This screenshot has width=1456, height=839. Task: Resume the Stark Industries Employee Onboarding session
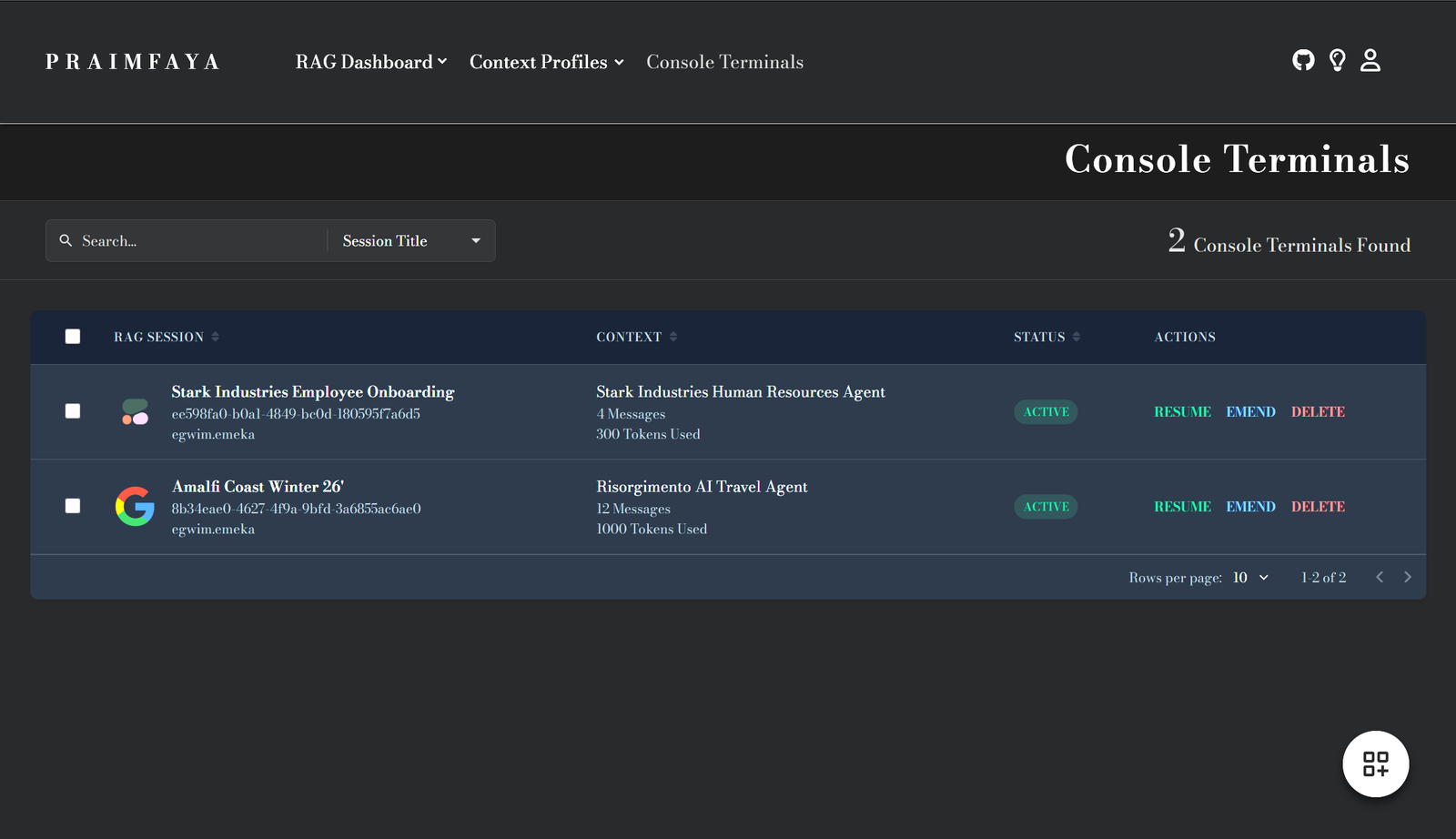(1182, 412)
